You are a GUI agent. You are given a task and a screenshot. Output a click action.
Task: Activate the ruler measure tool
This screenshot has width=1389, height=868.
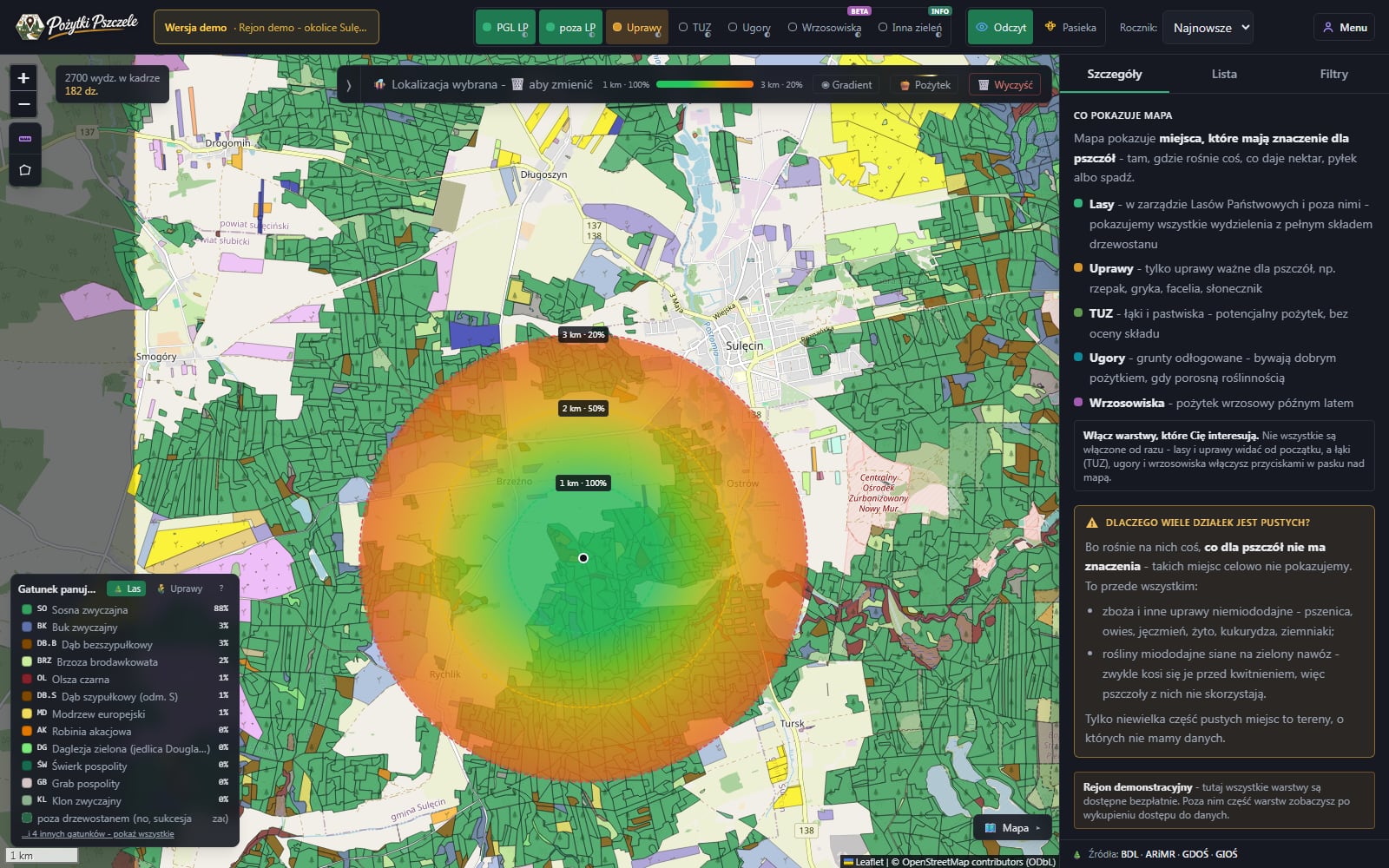tap(24, 138)
